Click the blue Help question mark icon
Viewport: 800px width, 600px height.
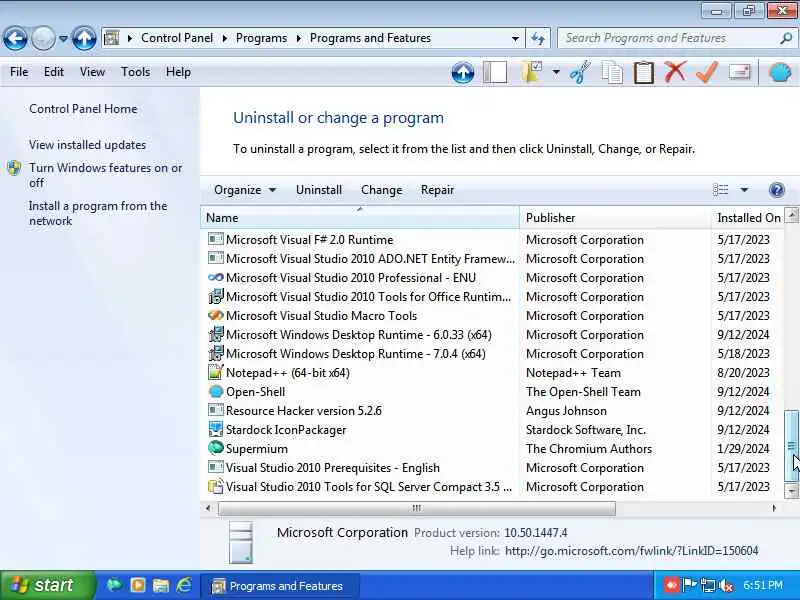pyautogui.click(x=777, y=190)
